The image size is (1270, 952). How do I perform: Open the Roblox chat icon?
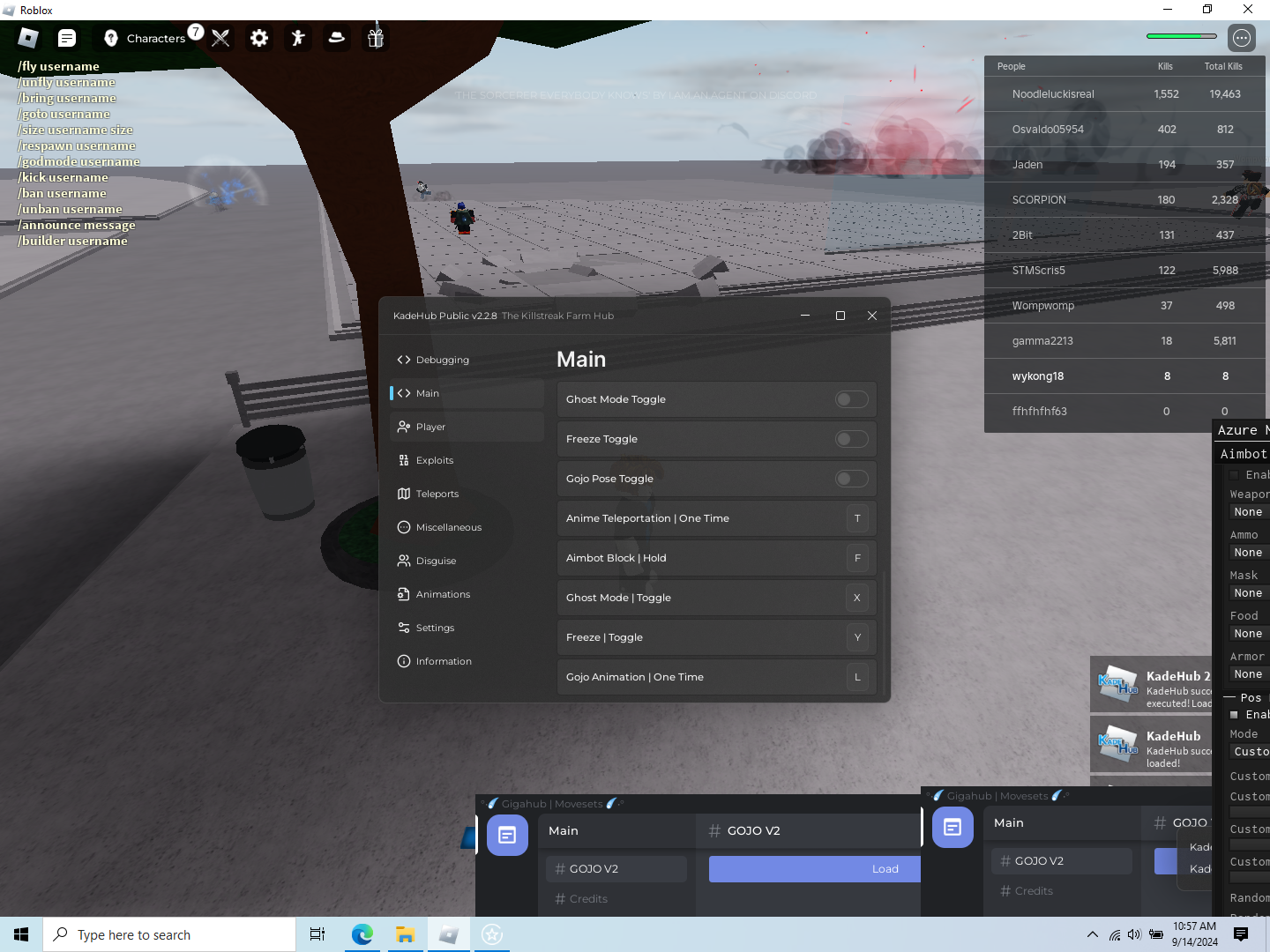(67, 38)
